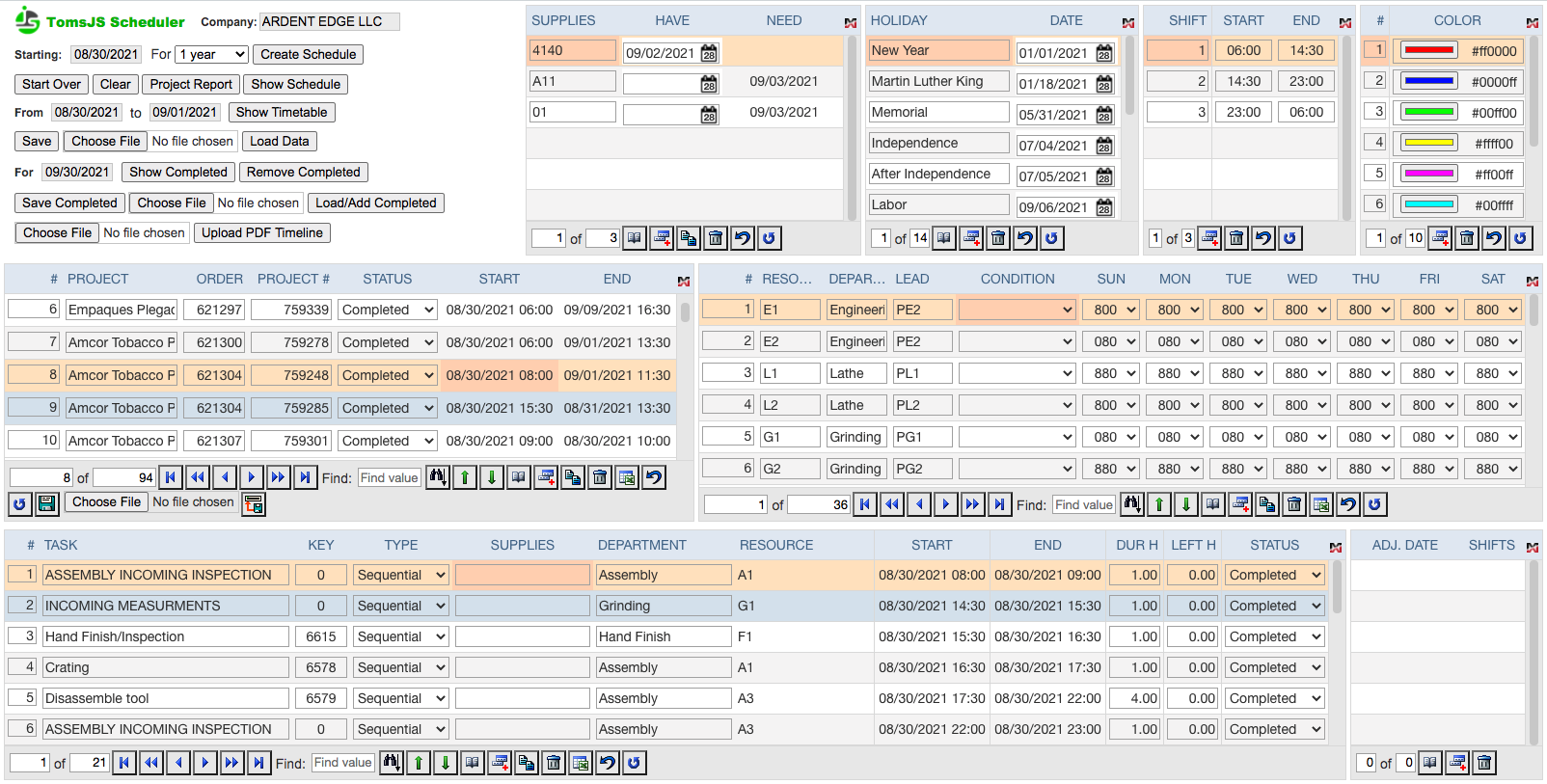This screenshot has width=1547, height=784.
Task: Open the '1 year' duration dropdown
Action: (x=212, y=55)
